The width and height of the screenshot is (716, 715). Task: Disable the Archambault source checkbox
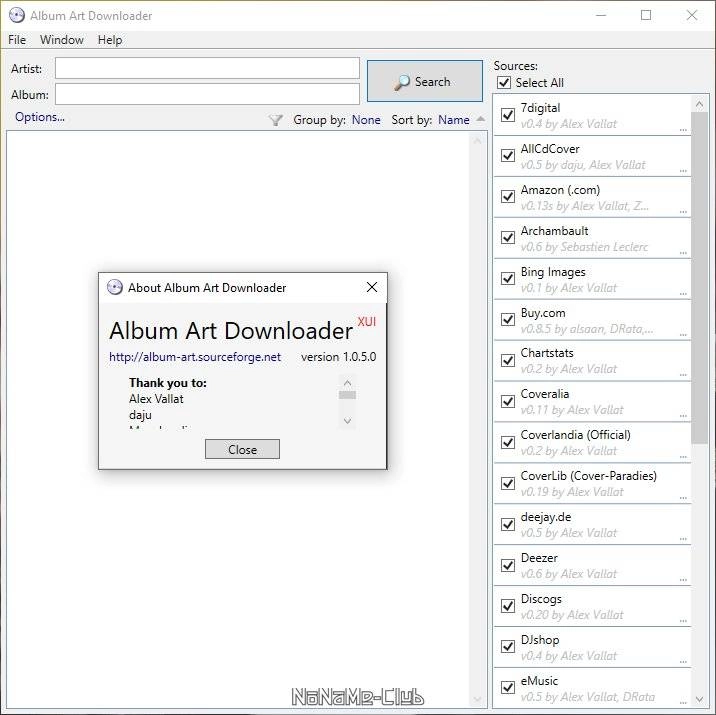(508, 237)
